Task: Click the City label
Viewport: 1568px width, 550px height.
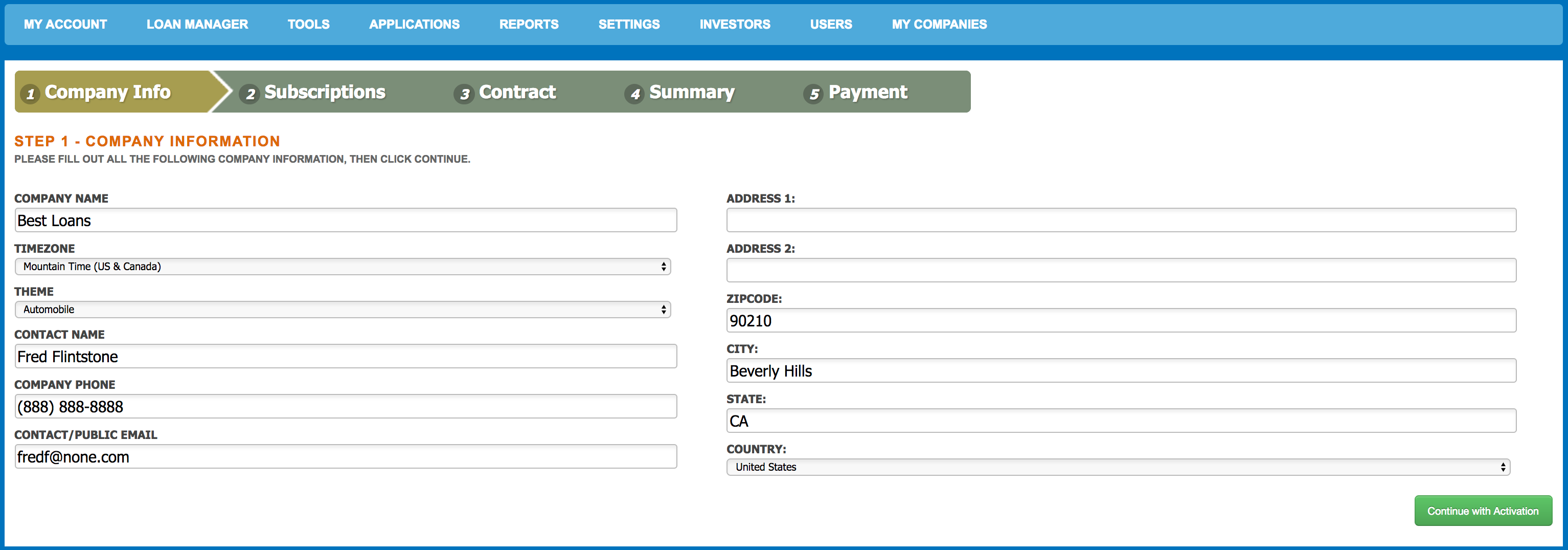Action: 742,349
